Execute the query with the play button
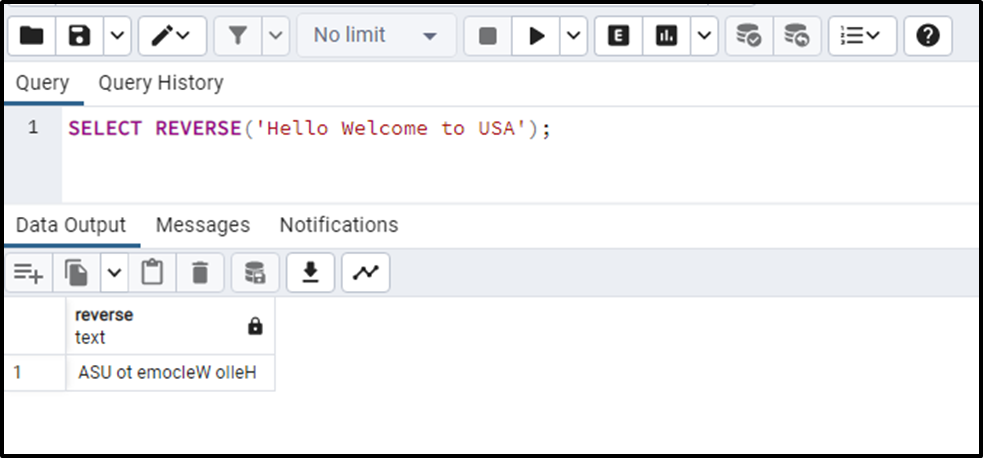The width and height of the screenshot is (983, 458). 536,36
